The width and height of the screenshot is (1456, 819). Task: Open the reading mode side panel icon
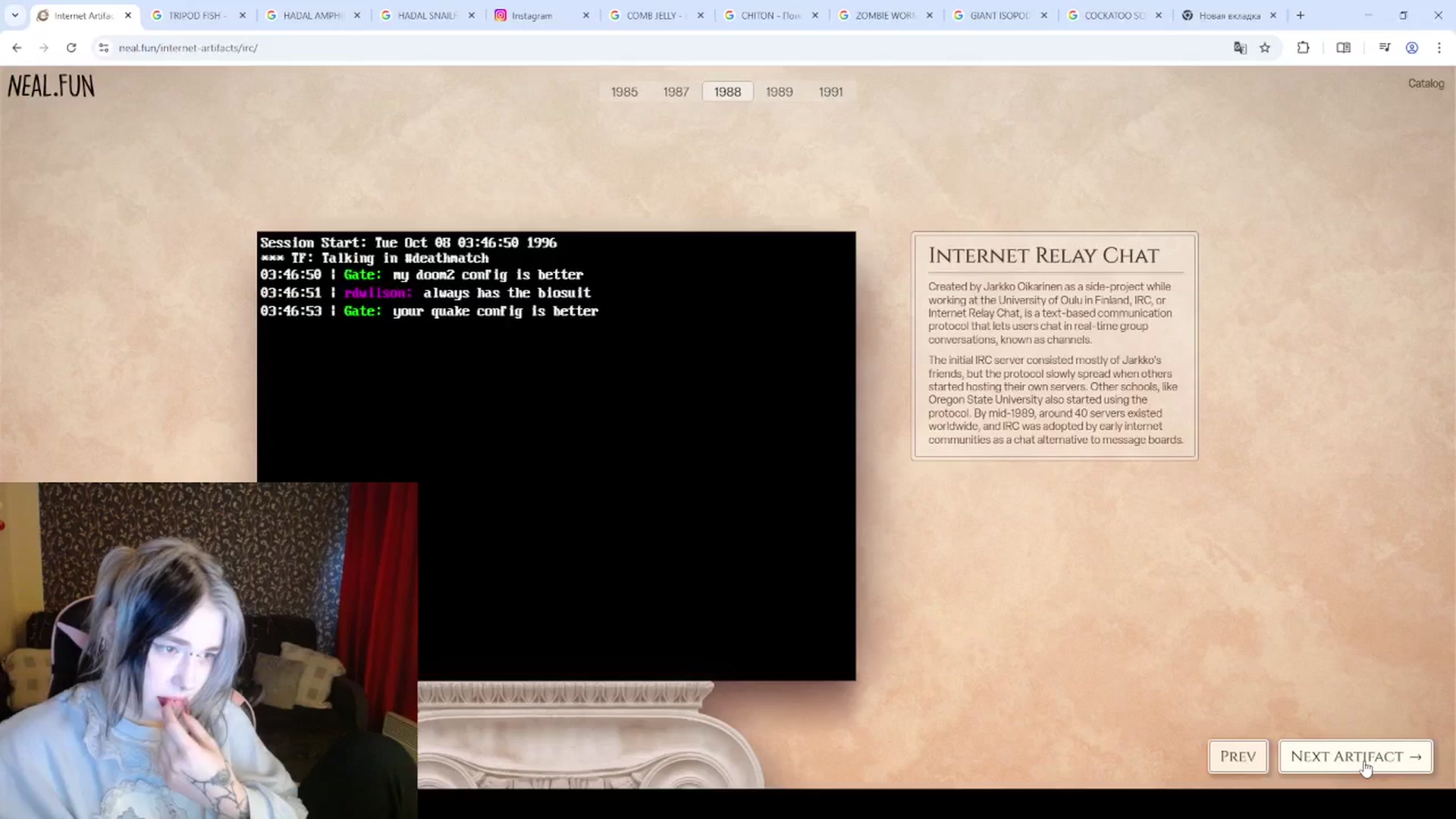pos(1343,48)
